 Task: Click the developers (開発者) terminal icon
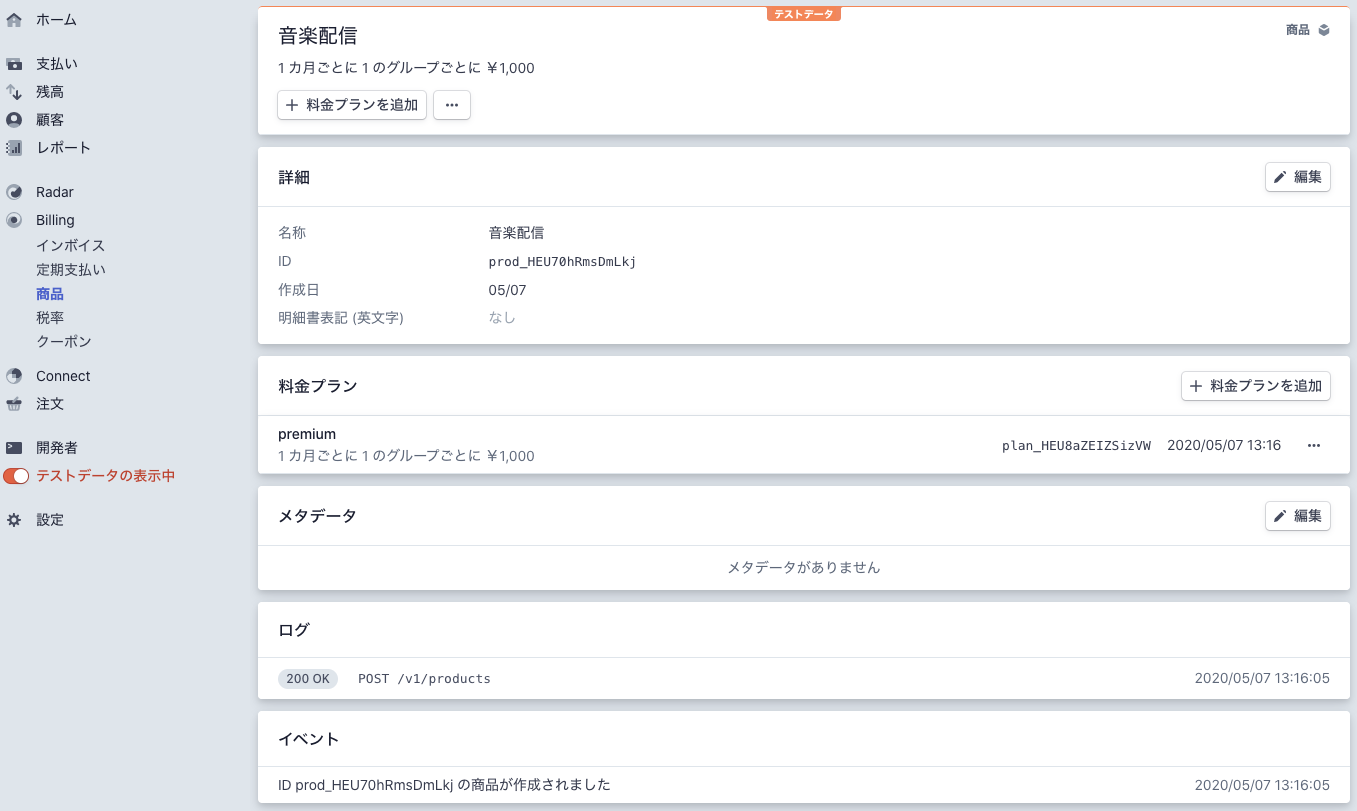[x=14, y=448]
